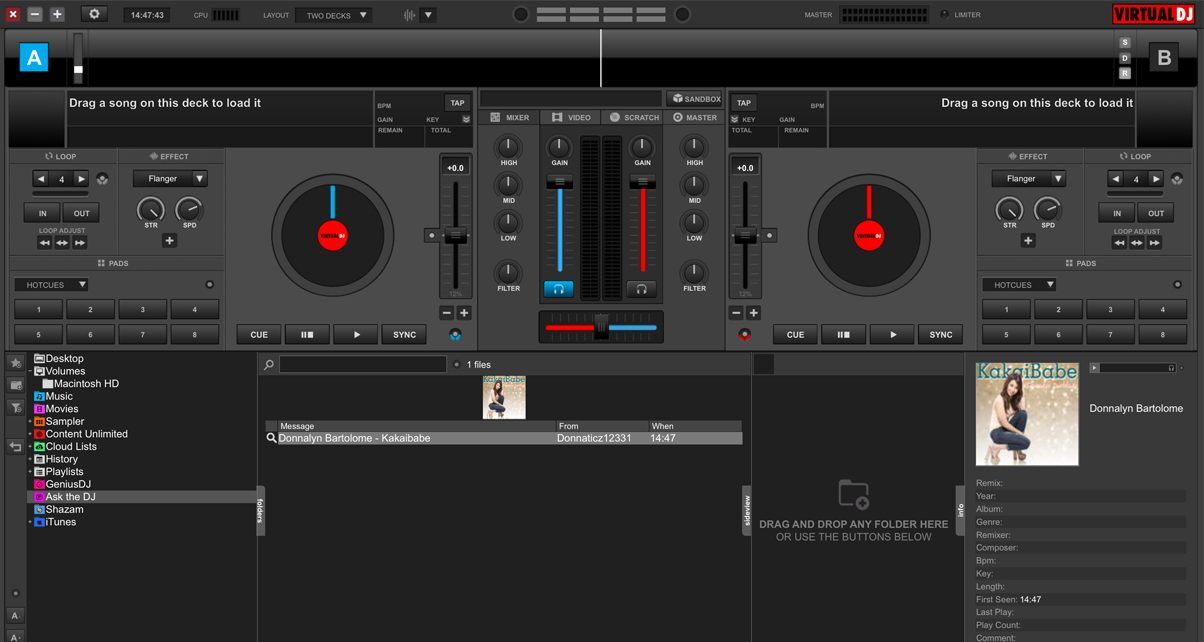Tap the right deck TAP button
The width and height of the screenshot is (1204, 642).
tap(744, 102)
